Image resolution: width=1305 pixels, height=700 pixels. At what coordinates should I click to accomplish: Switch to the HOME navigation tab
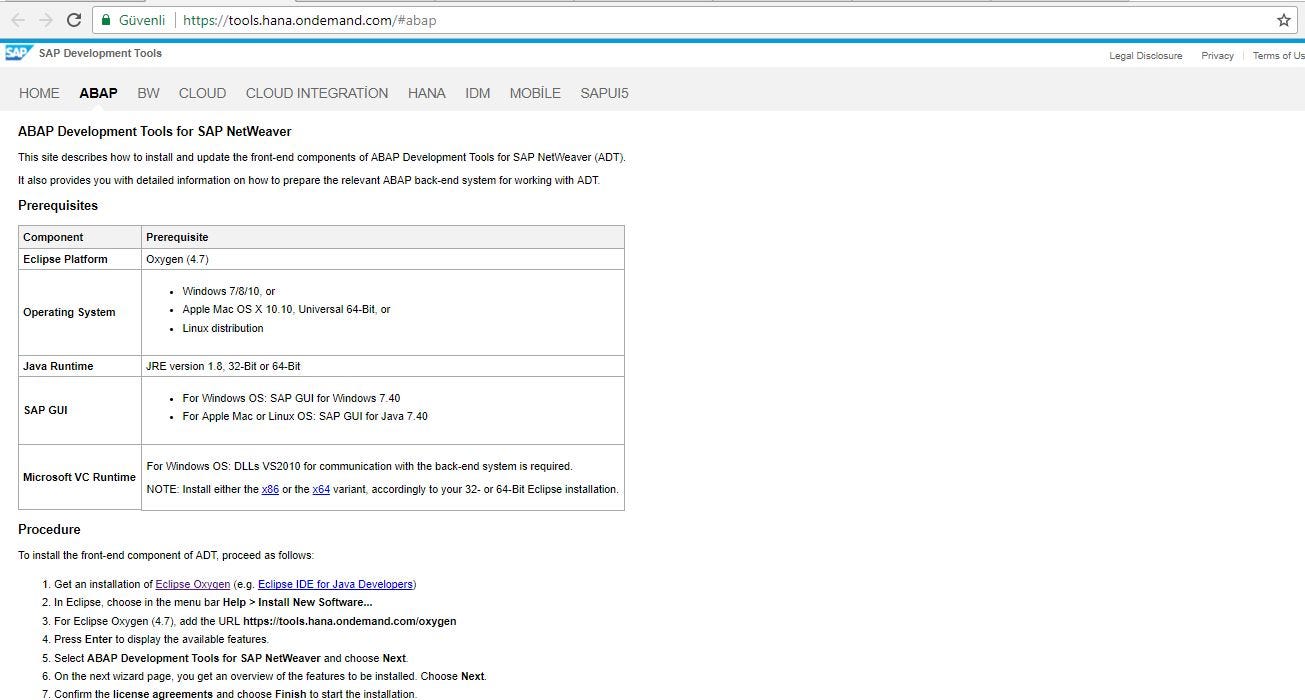pos(38,93)
